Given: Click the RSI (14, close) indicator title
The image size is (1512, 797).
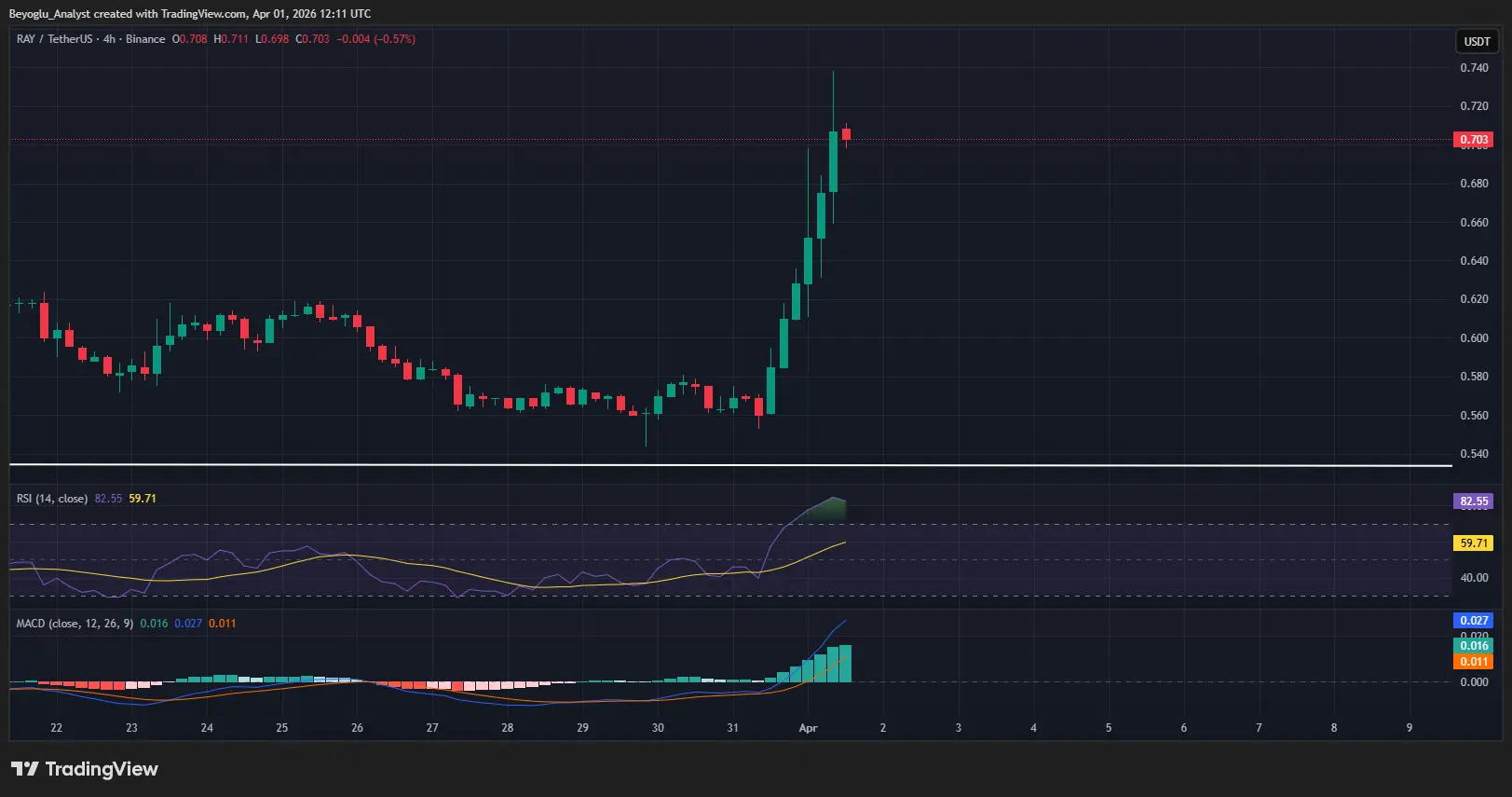Looking at the screenshot, I should click(52, 499).
